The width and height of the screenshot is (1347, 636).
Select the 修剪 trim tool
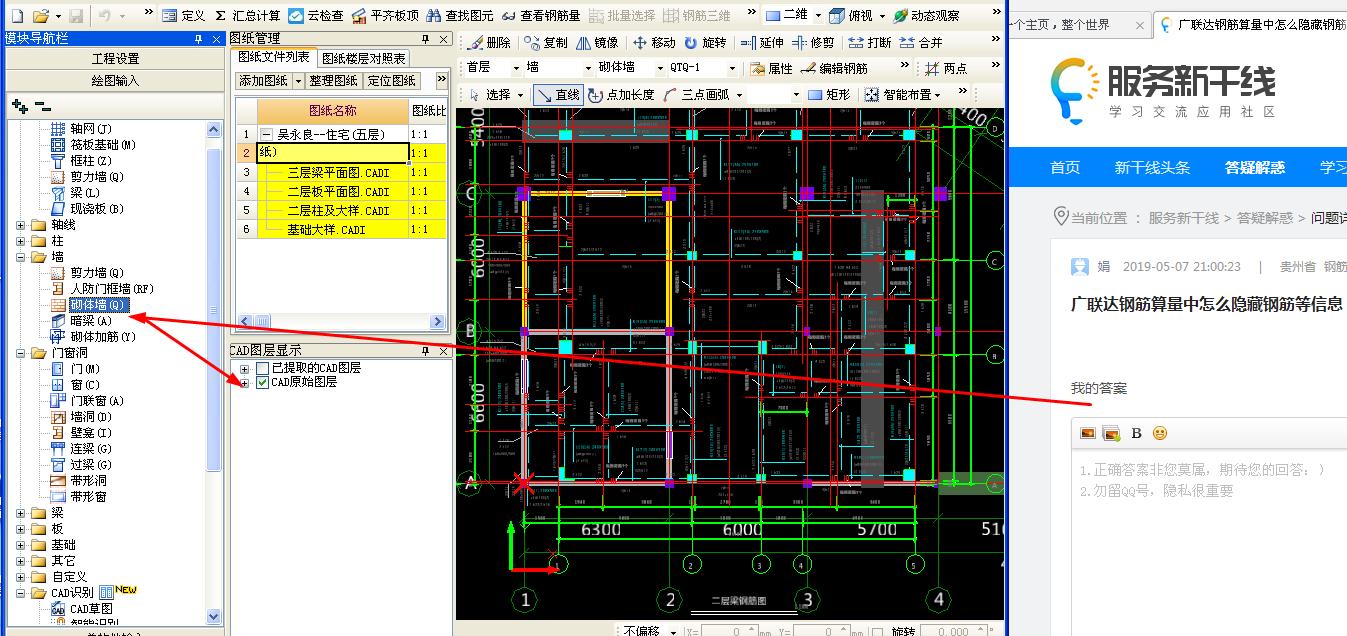click(813, 42)
